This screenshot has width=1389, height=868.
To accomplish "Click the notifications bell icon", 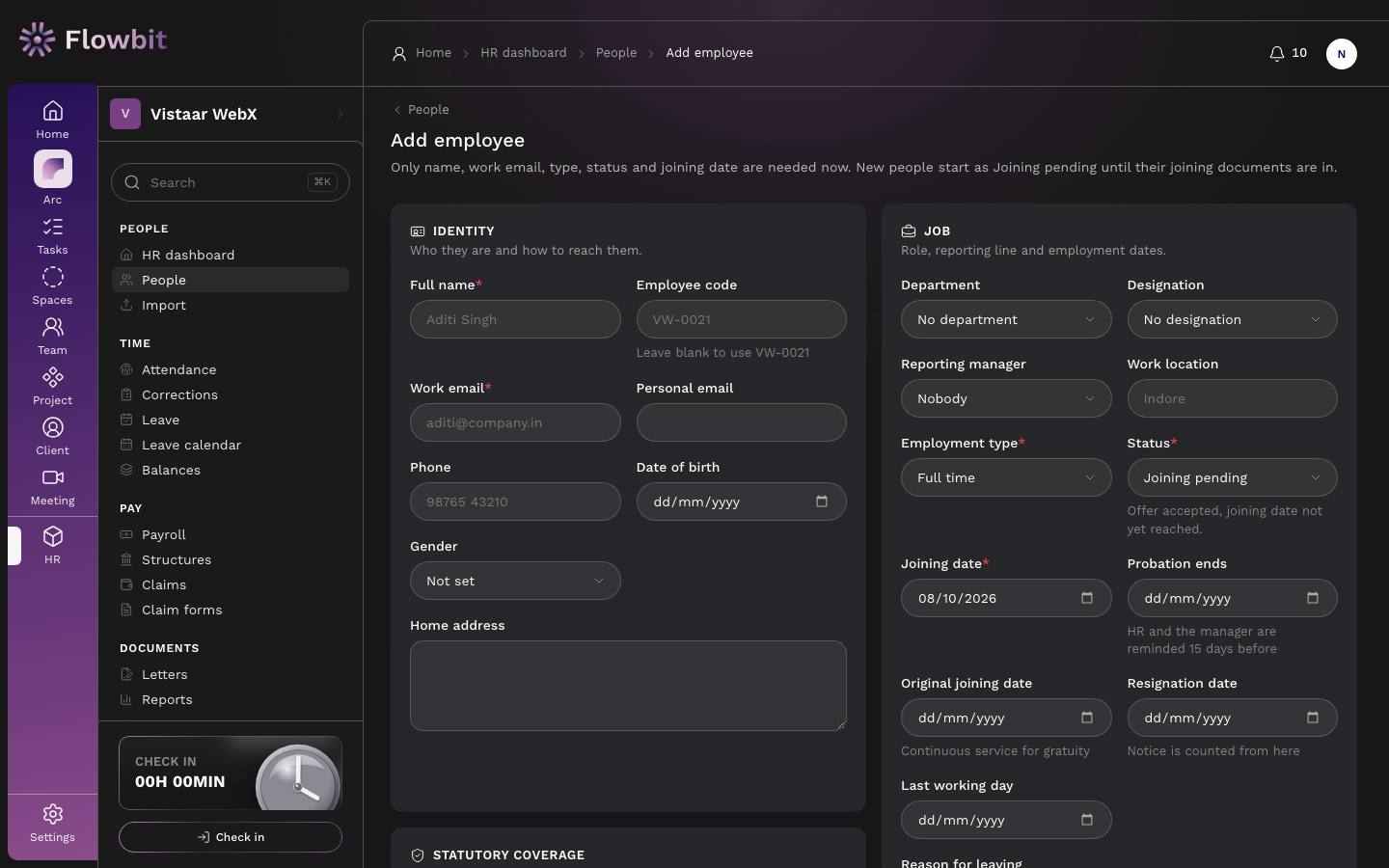I will [1276, 53].
